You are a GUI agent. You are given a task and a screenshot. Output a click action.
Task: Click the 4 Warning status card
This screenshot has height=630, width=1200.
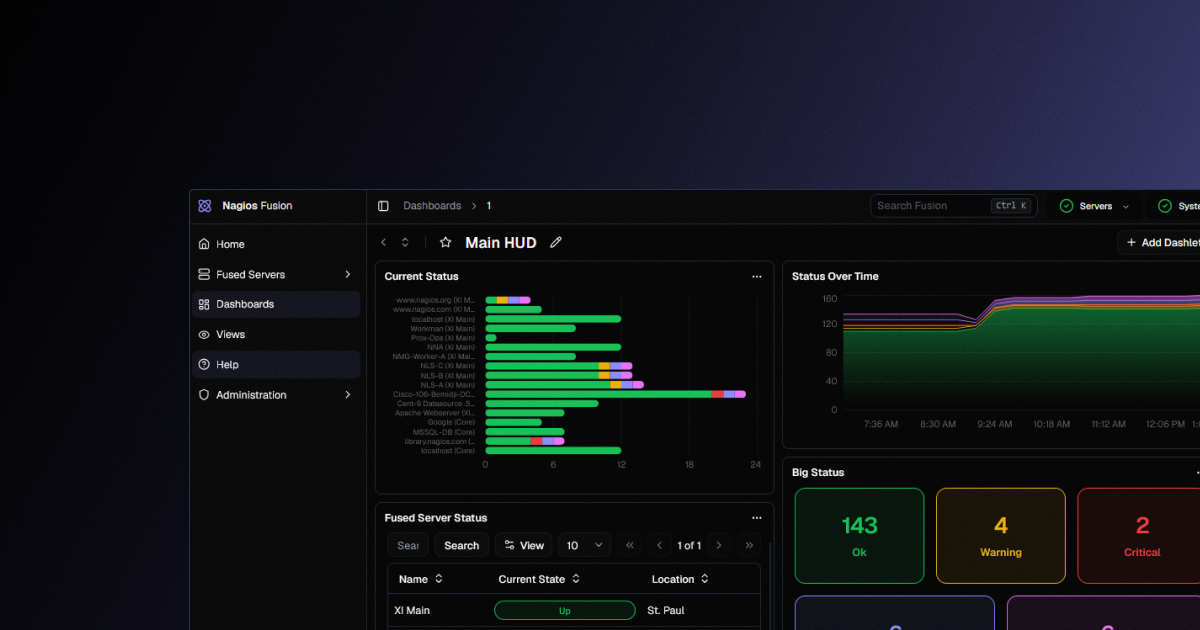pos(1001,536)
